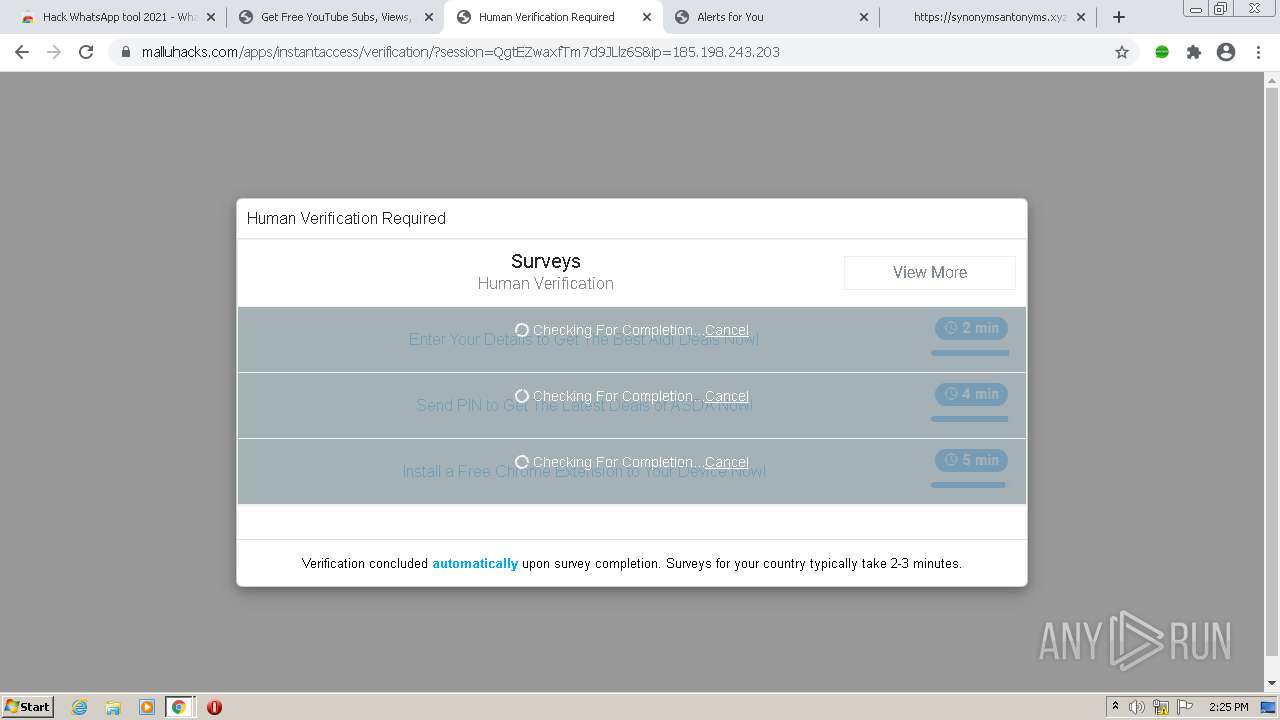Close the Get Free YouTube Subs tab
Viewport: 1280px width, 720px height.
[429, 17]
